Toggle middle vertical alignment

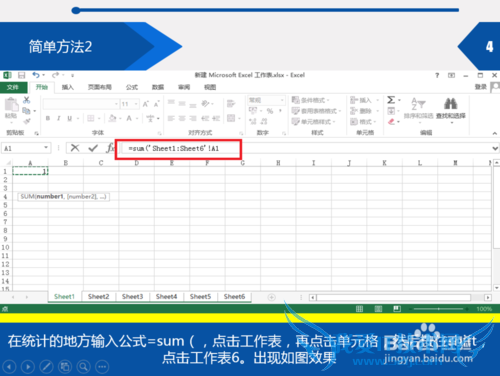182,104
